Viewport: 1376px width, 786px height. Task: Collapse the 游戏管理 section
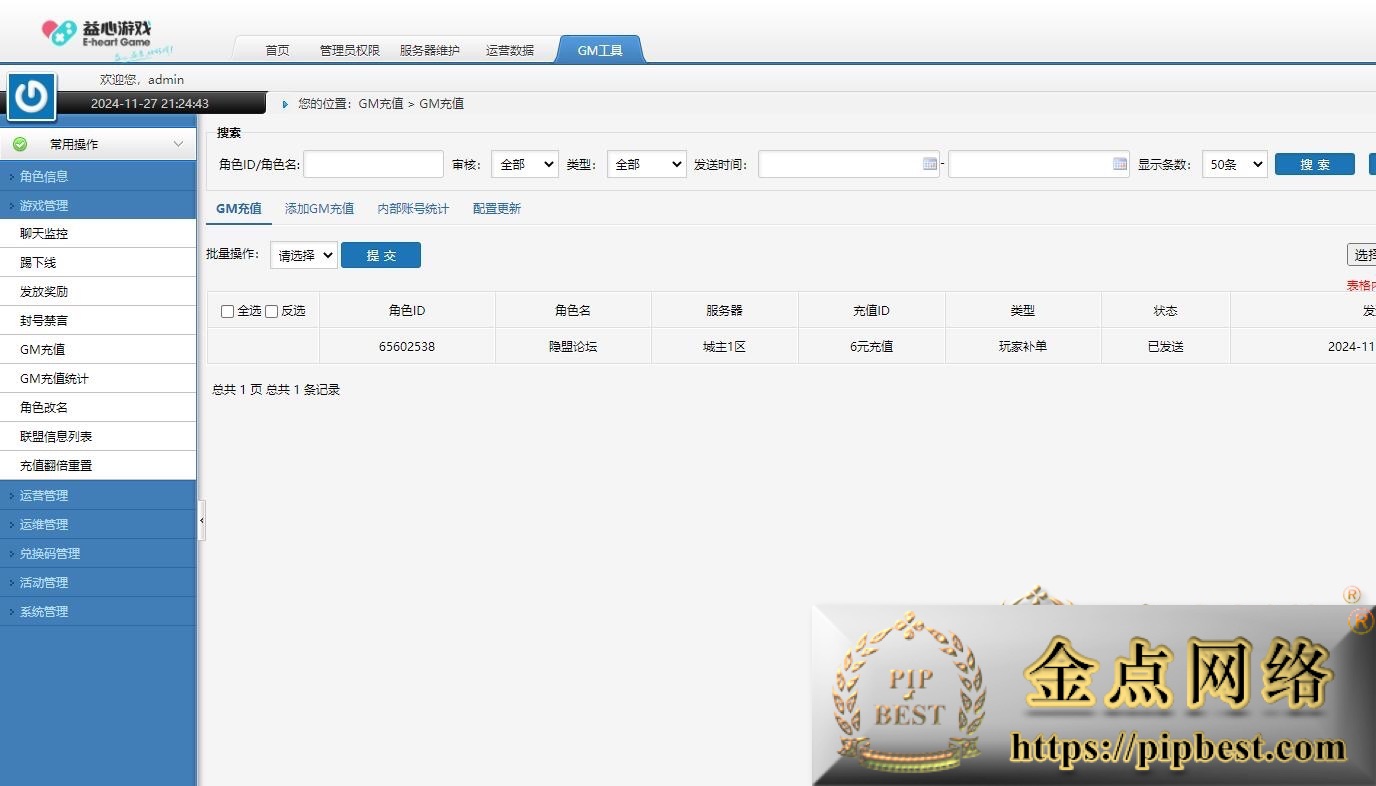pyautogui.click(x=98, y=205)
